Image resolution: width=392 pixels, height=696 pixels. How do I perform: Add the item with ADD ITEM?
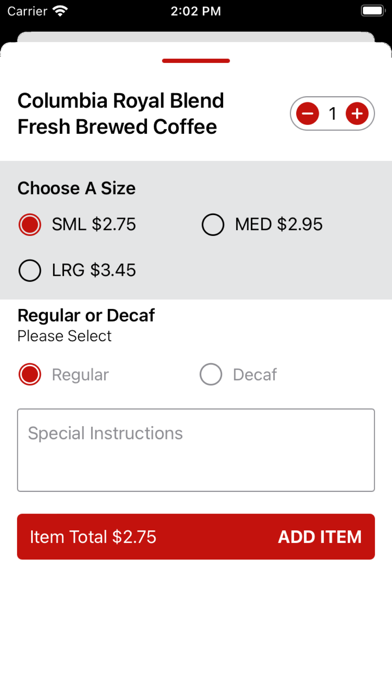[x=320, y=537]
